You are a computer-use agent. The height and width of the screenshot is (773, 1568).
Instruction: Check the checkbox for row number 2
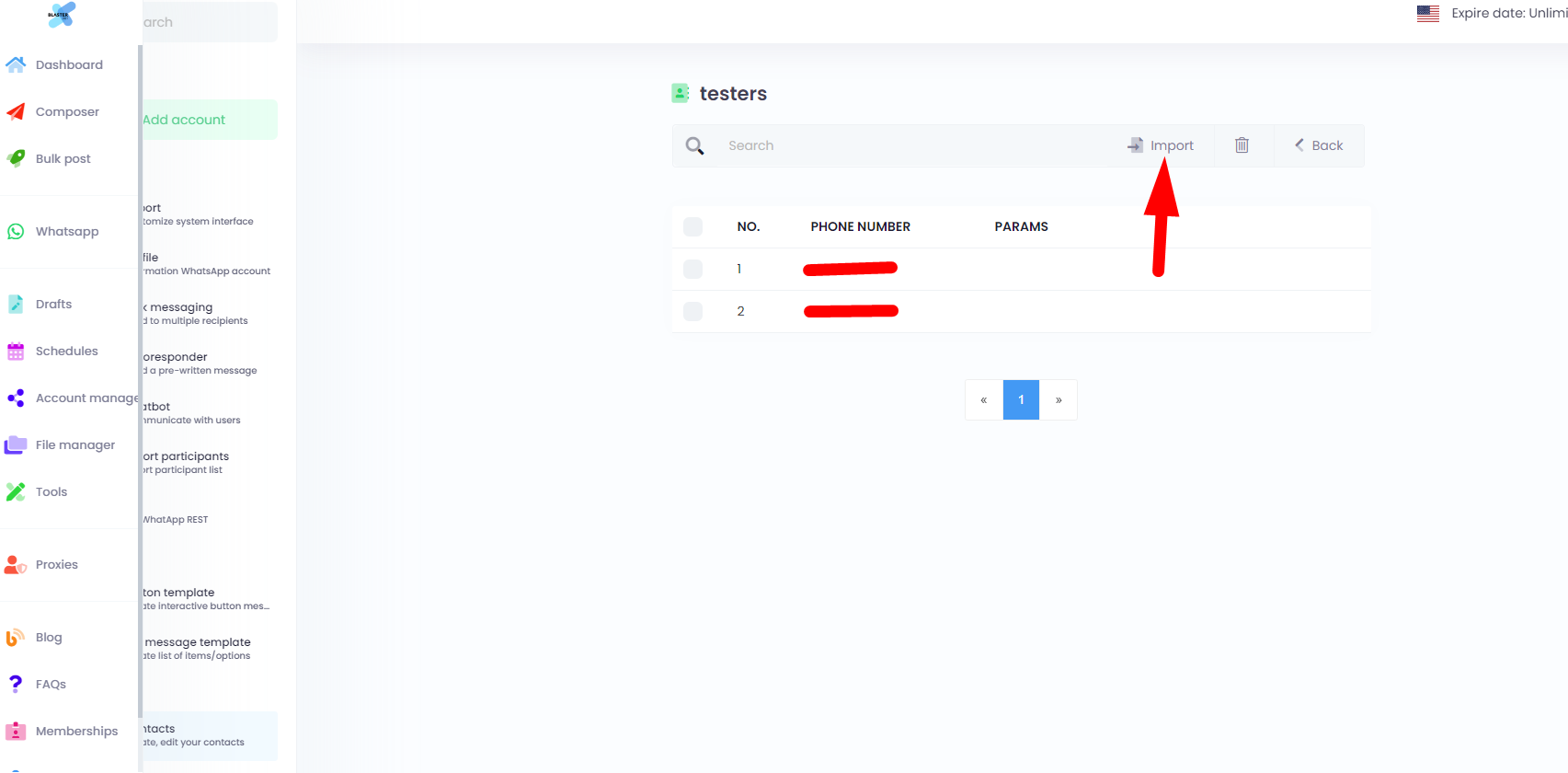pyautogui.click(x=693, y=311)
